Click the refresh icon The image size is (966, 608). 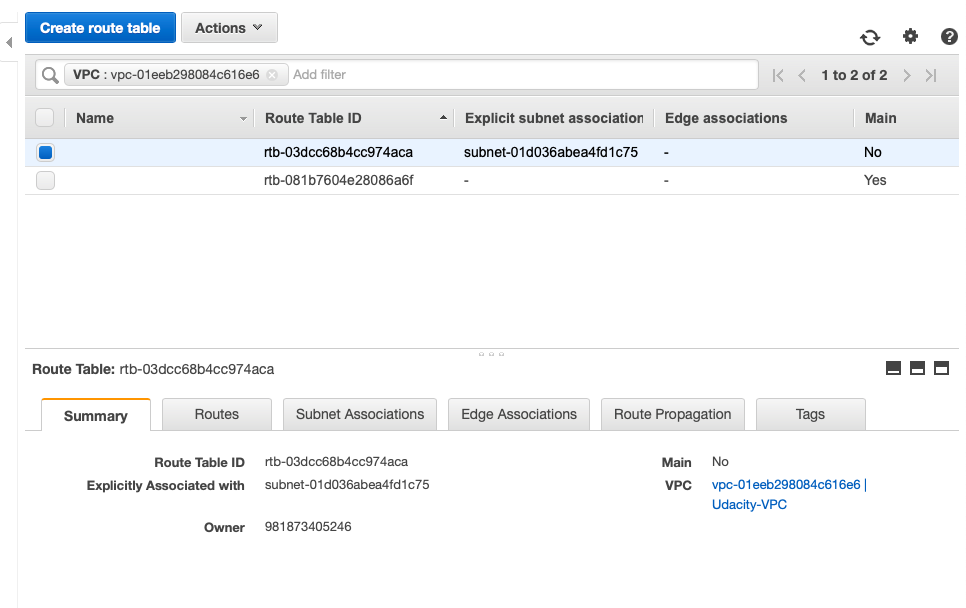(x=870, y=37)
